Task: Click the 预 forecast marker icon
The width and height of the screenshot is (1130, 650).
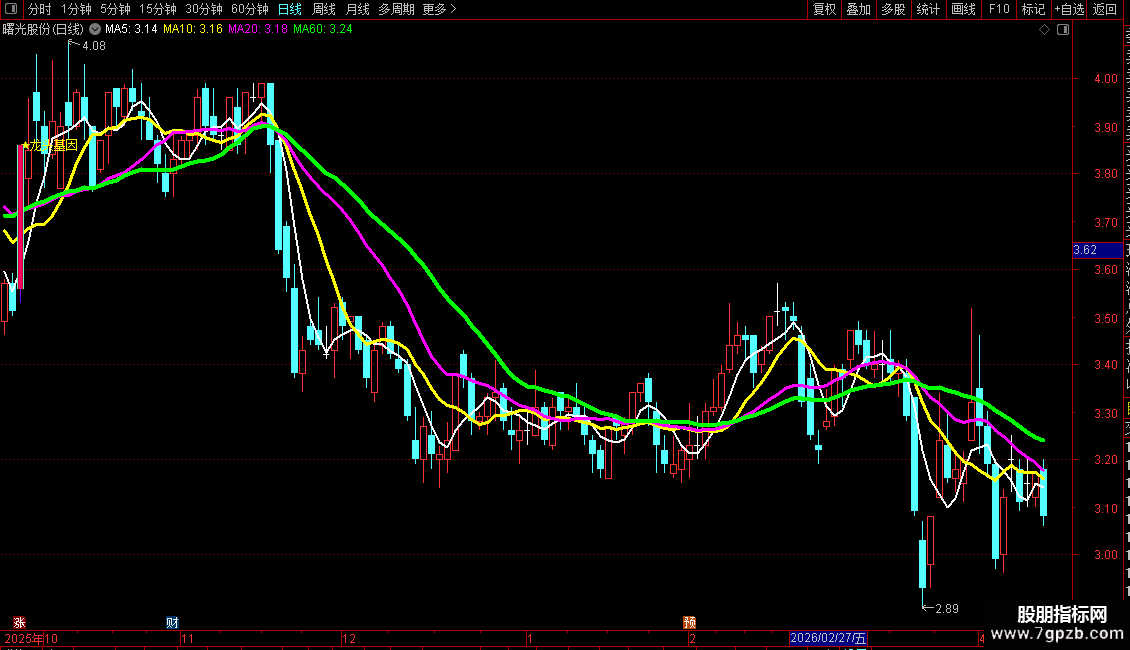Action: pos(689,622)
